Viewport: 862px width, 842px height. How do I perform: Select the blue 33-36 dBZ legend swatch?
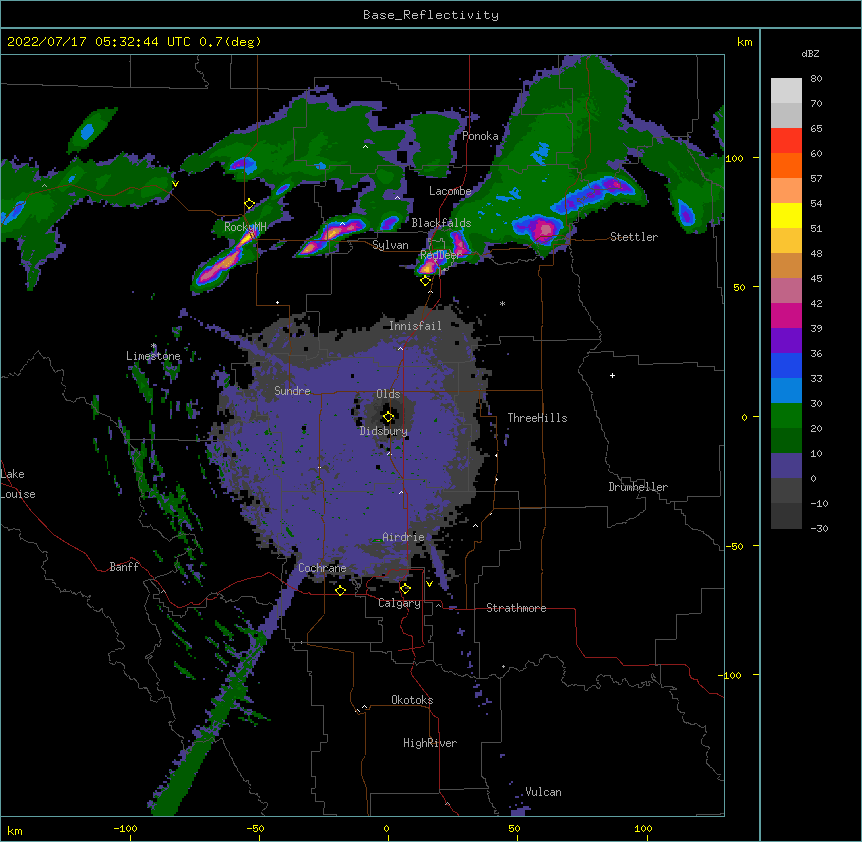point(786,365)
